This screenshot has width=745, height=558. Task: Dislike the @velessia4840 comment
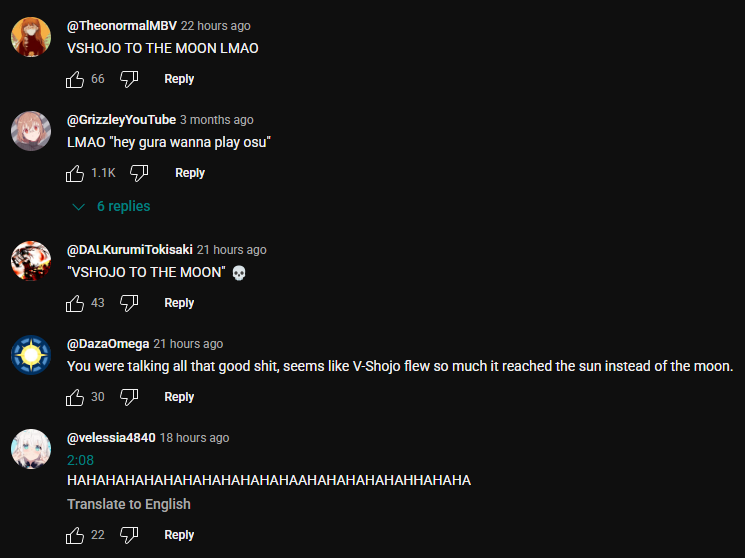coord(129,535)
